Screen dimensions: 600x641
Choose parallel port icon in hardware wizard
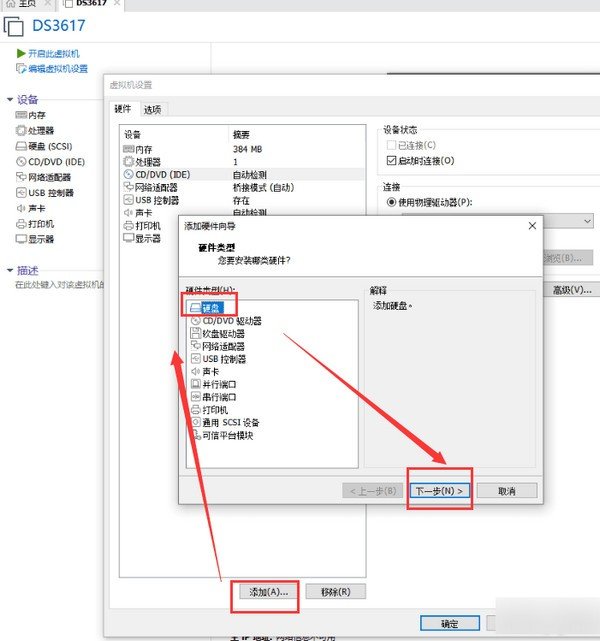[x=196, y=384]
